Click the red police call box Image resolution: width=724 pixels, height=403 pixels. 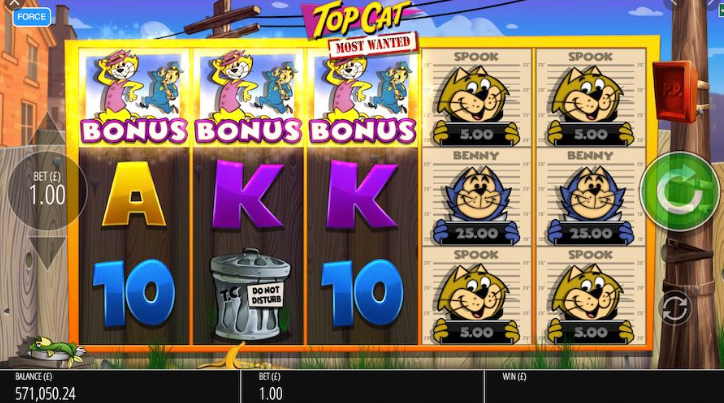pos(676,91)
